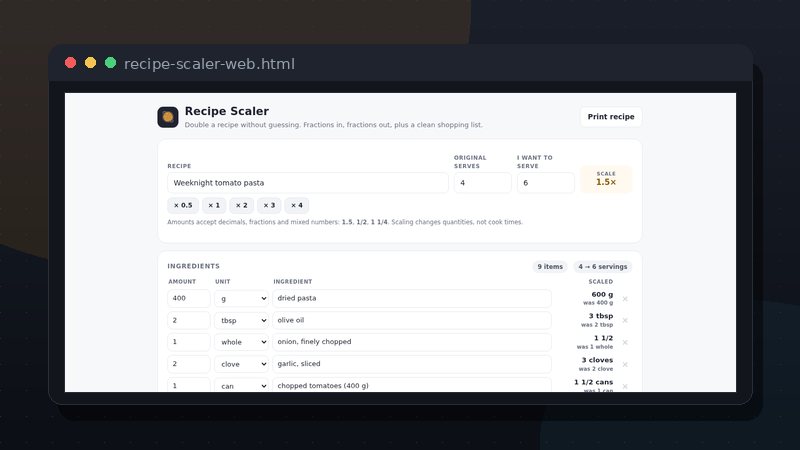Screen dimensions: 800x450
Task: Open the can unit dropdown for chopped tomatoes
Action: coord(241,386)
